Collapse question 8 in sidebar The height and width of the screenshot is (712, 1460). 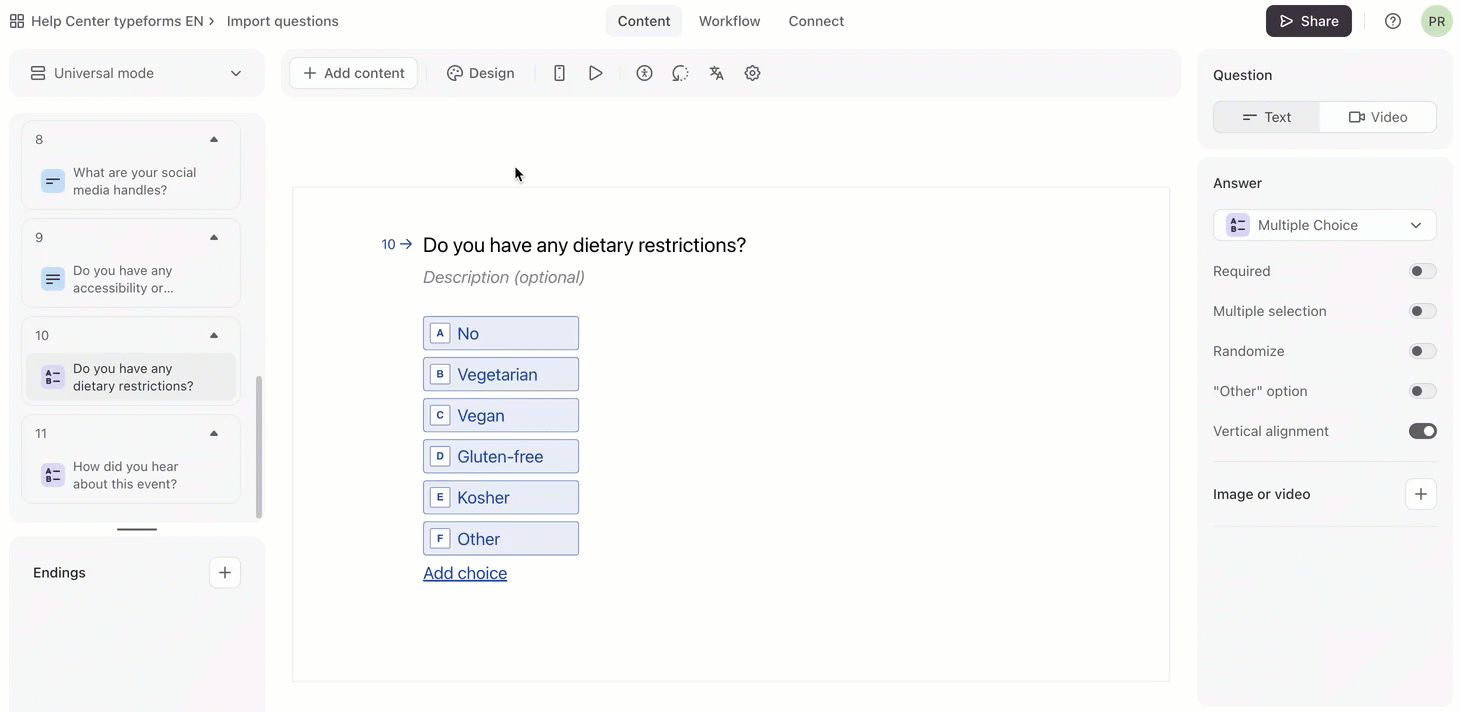tap(214, 139)
